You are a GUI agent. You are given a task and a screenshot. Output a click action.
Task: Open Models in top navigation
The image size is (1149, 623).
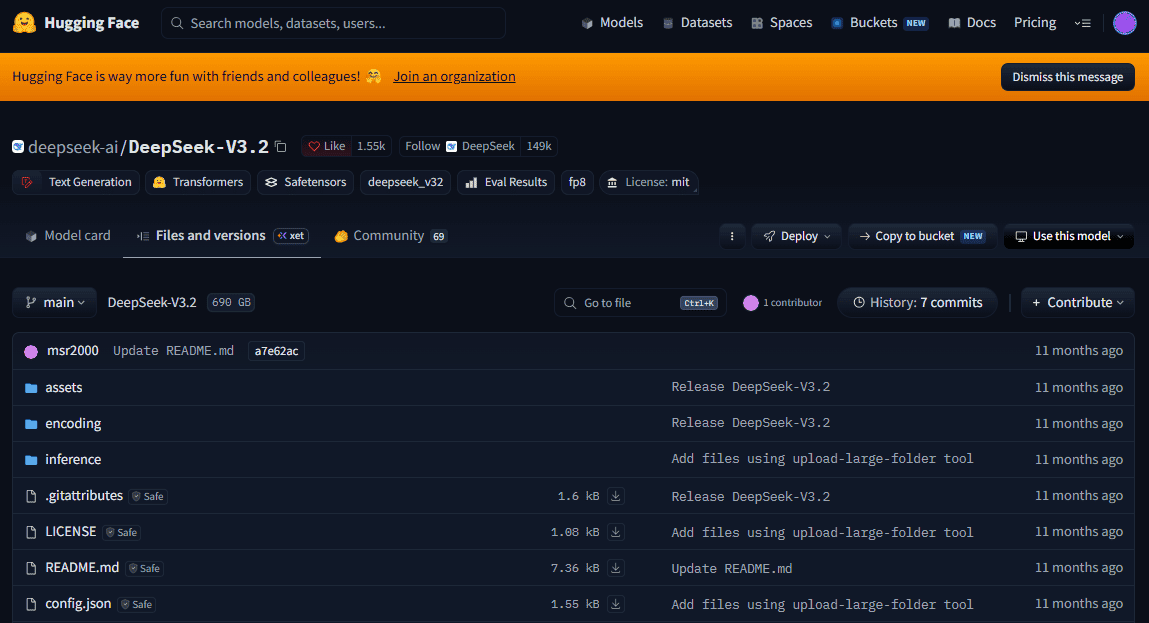pyautogui.click(x=612, y=23)
